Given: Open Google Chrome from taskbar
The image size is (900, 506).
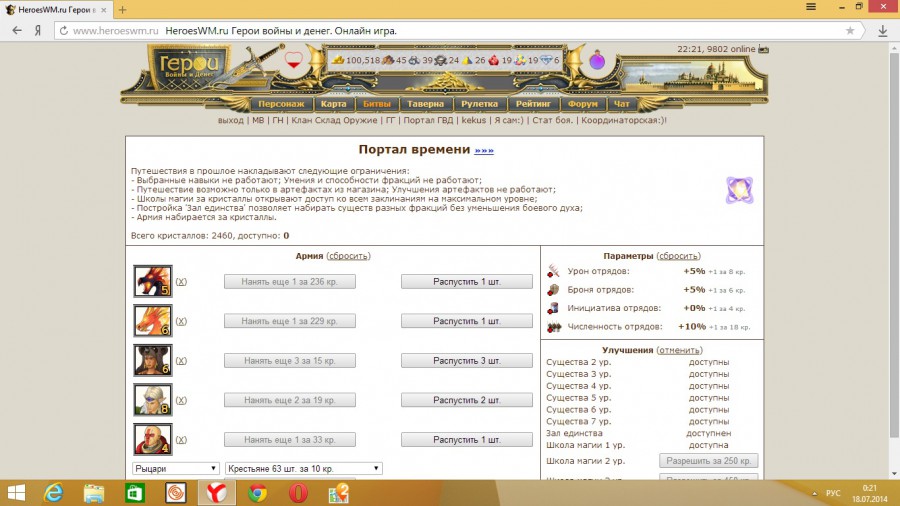Looking at the screenshot, I should pos(257,493).
